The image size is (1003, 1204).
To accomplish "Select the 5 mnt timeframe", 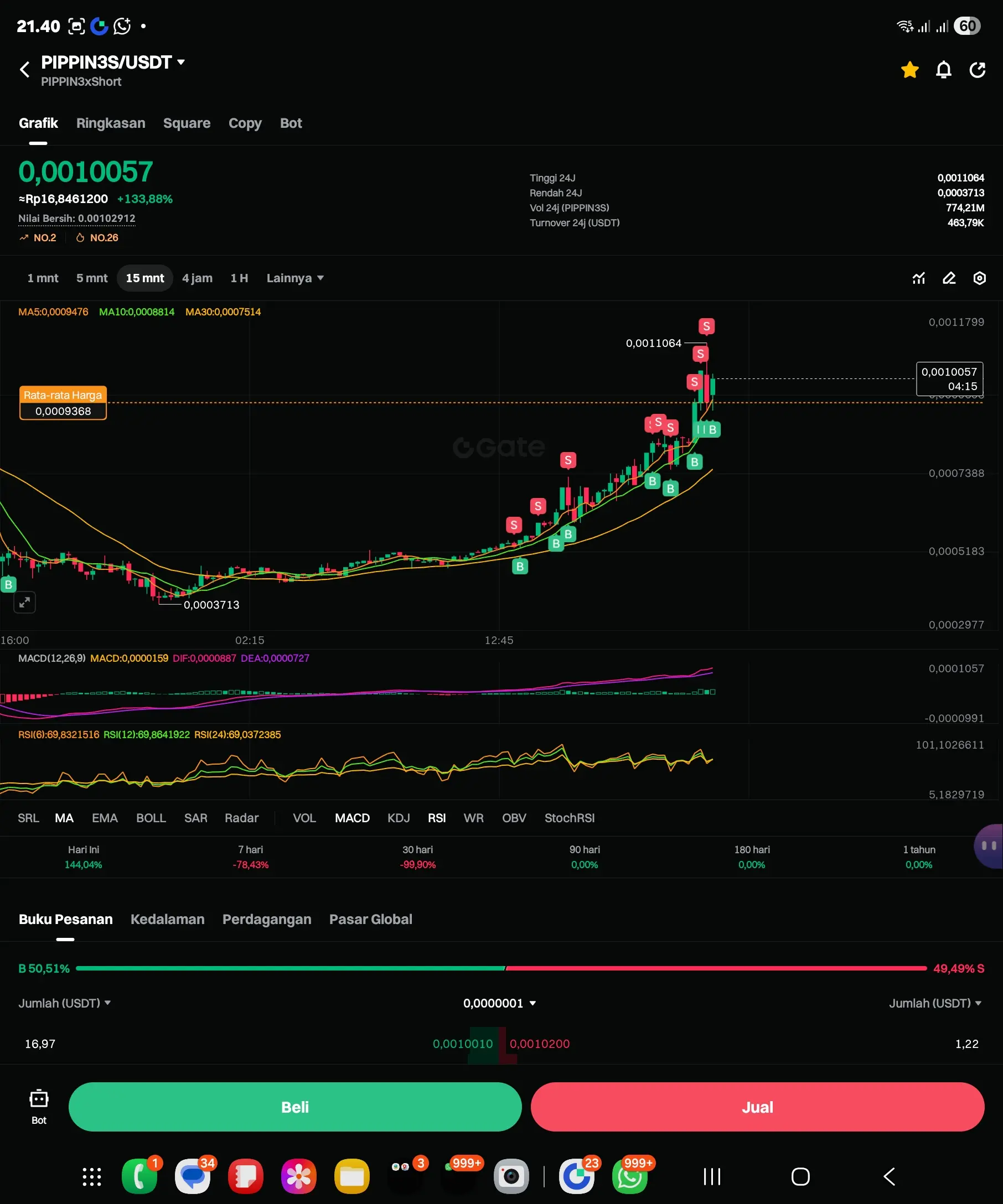I will (x=92, y=278).
